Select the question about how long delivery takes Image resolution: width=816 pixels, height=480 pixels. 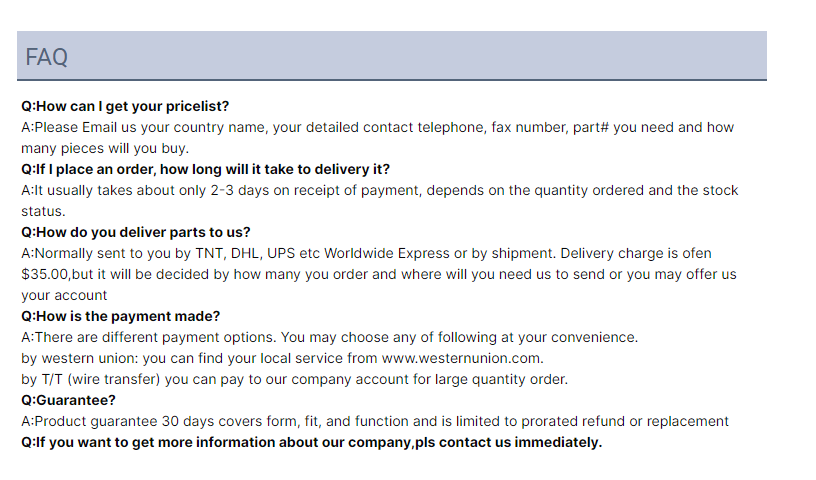(206, 169)
